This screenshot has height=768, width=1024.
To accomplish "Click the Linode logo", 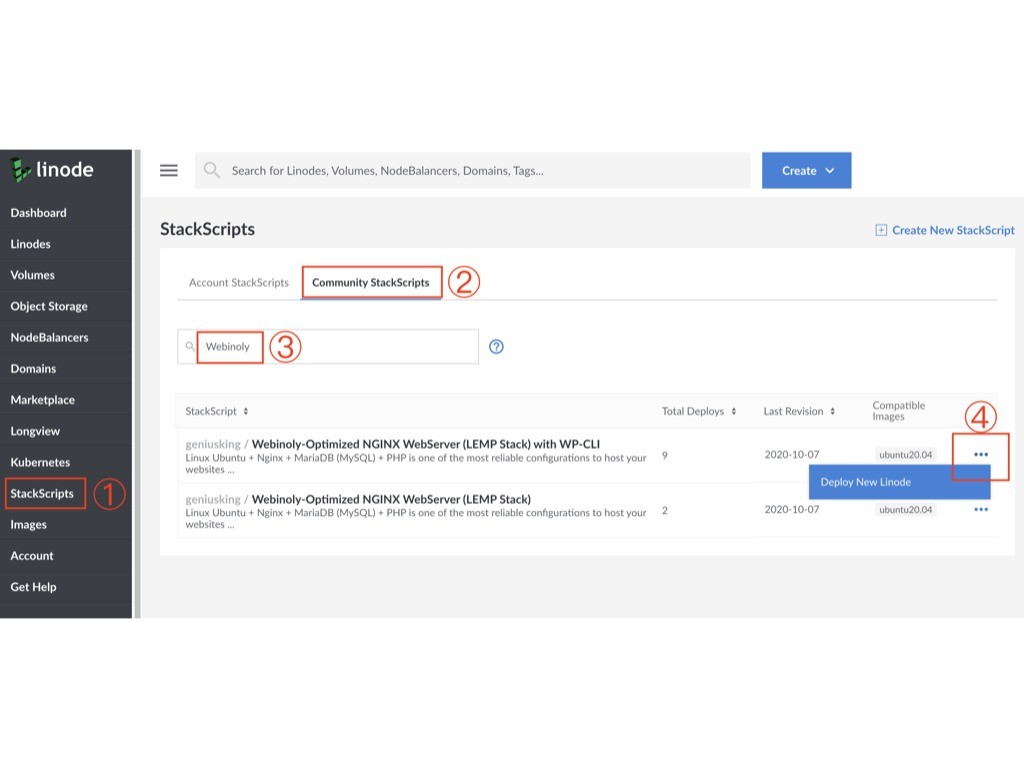I will coord(52,170).
